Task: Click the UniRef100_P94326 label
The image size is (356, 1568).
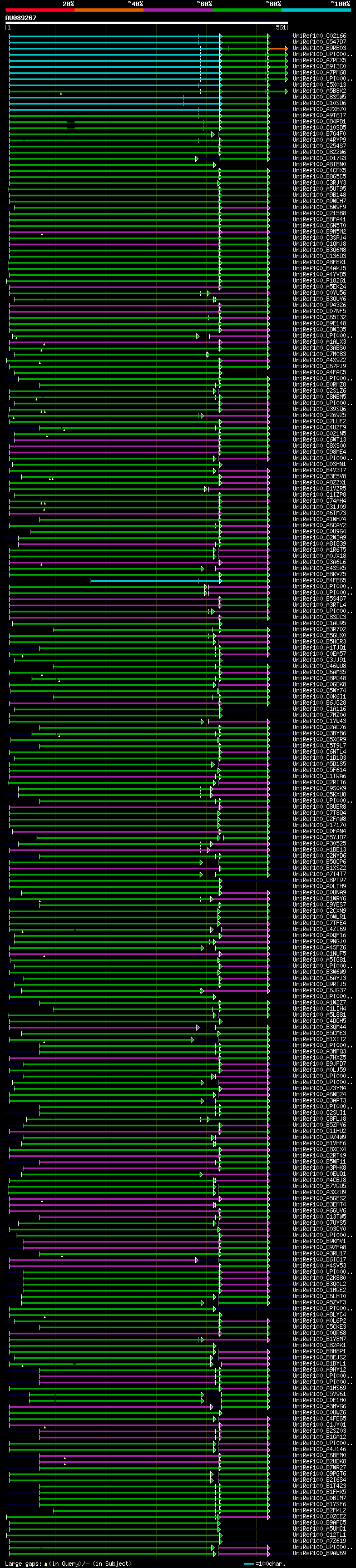Action: (319, 305)
